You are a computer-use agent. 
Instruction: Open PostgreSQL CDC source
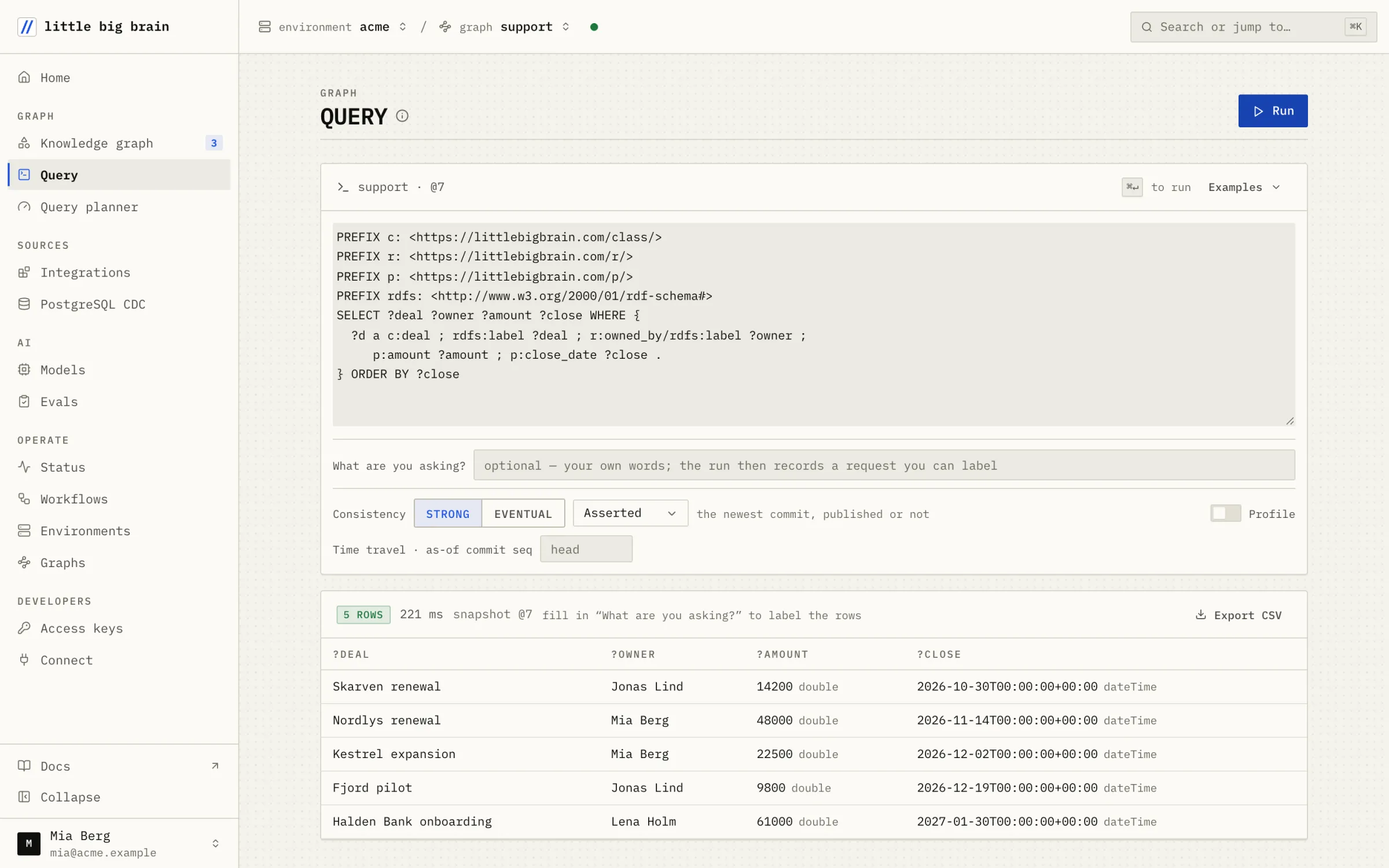119,304
